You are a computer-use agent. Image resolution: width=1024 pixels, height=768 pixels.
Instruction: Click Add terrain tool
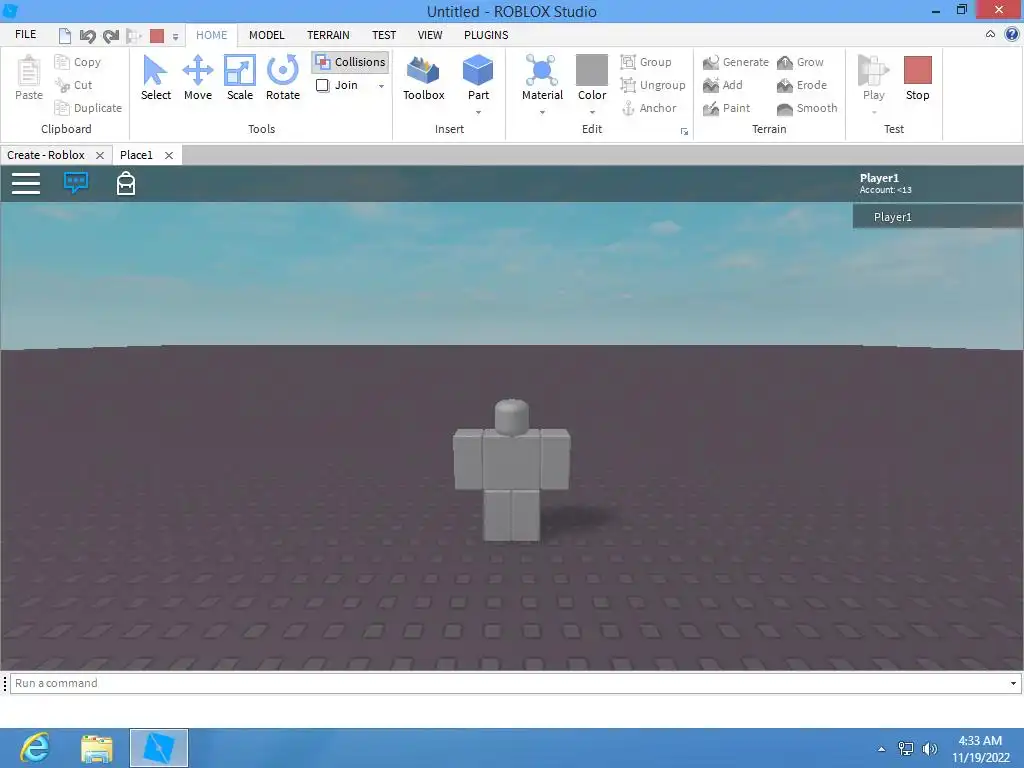tap(723, 85)
